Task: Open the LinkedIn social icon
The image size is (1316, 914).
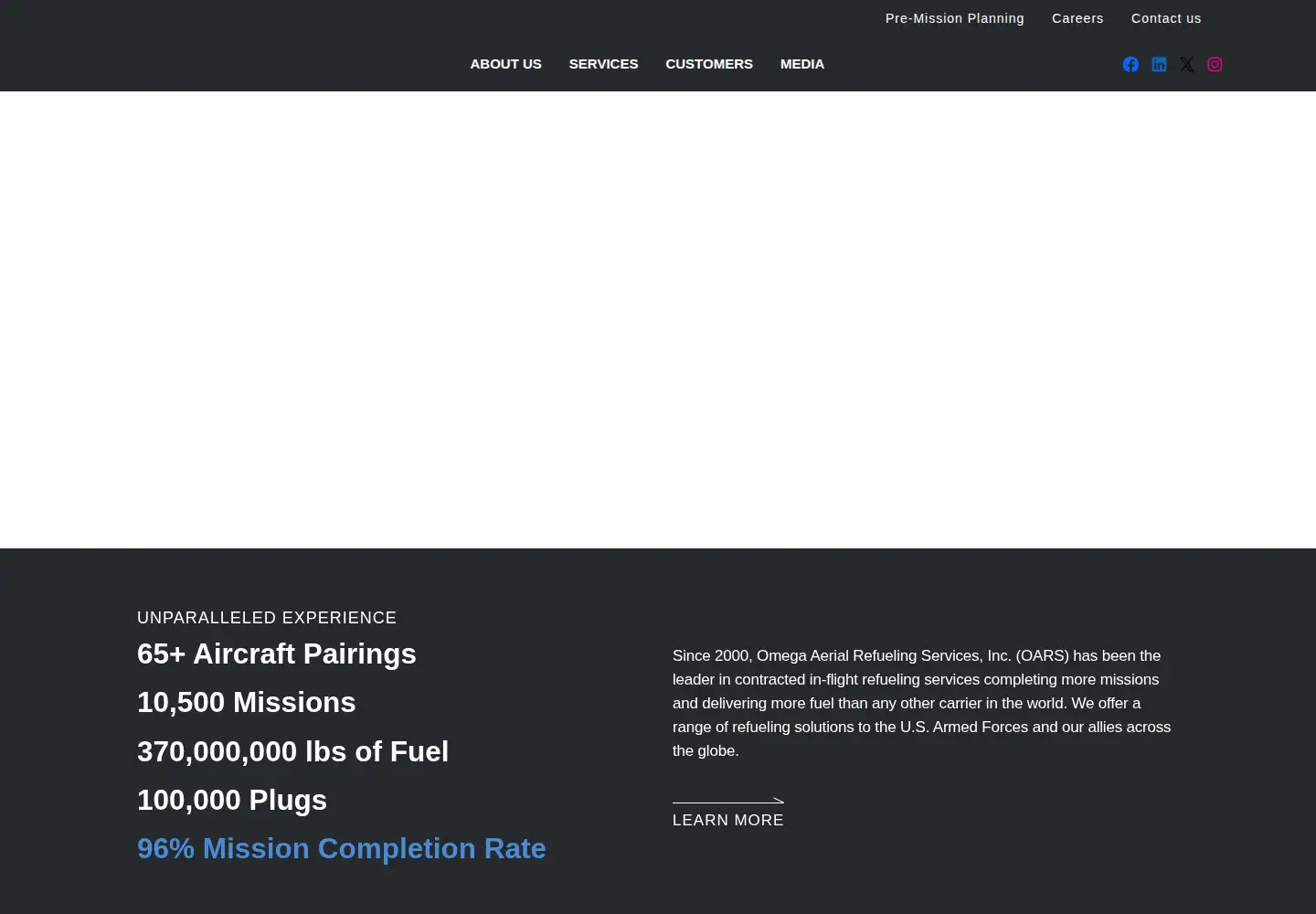Action: (1159, 64)
